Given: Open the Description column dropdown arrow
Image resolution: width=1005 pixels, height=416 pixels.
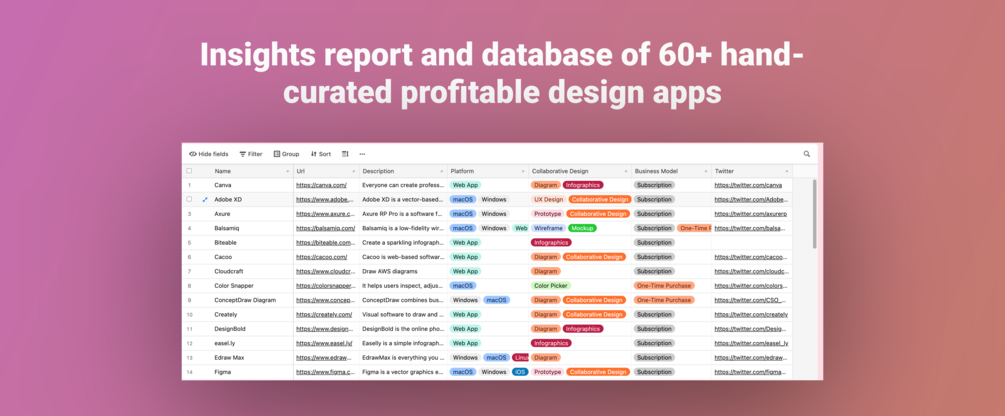Looking at the screenshot, I should click(x=442, y=172).
